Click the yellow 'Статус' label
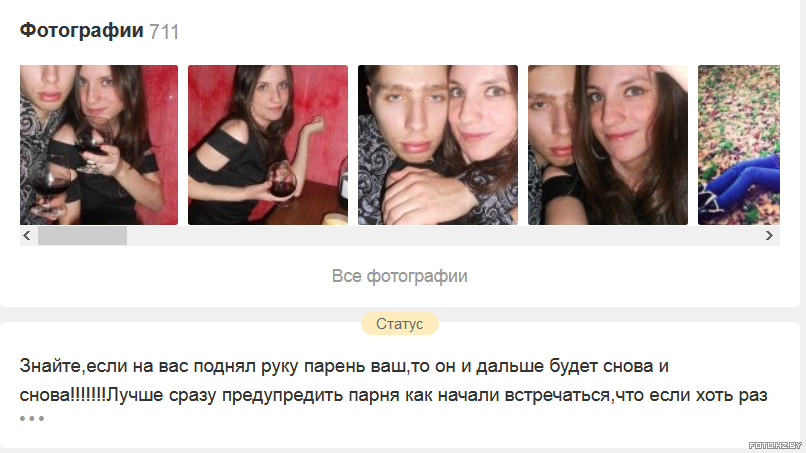Screen dimensions: 806x453 (x=399, y=324)
